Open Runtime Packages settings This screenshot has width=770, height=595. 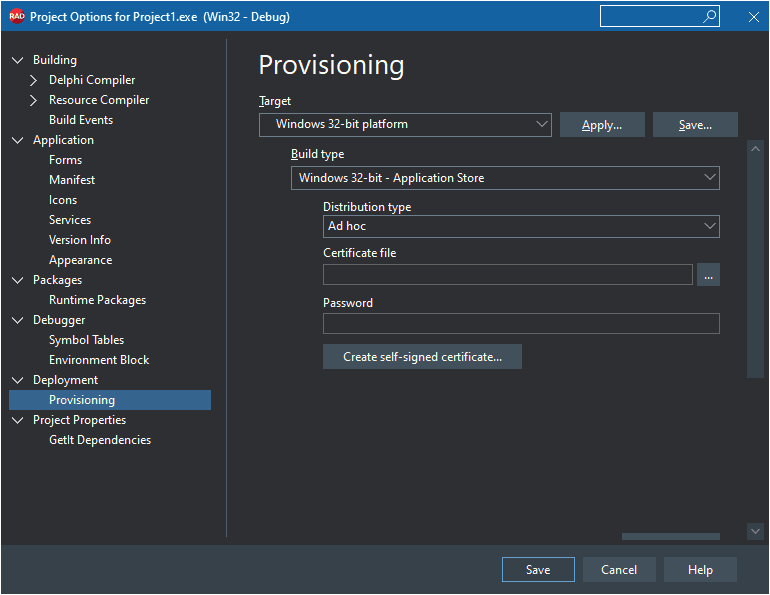click(x=97, y=300)
